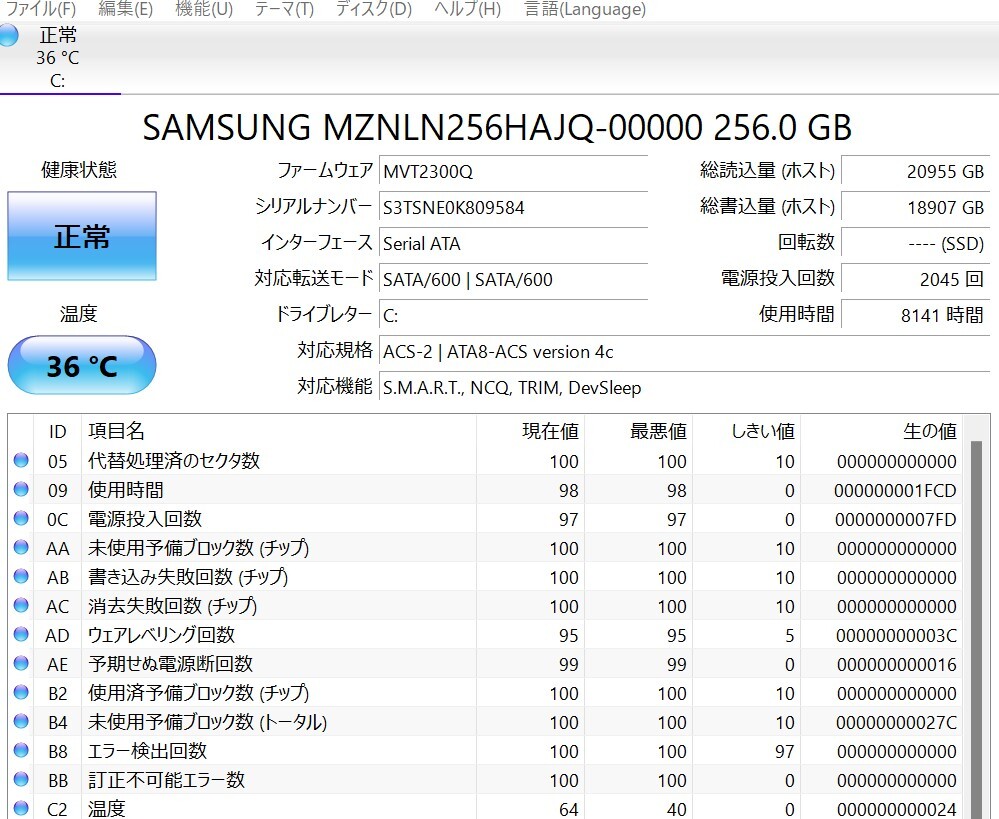Screen dimensions: 999x819
Task: Click status orb for row AA
Action: point(21,547)
